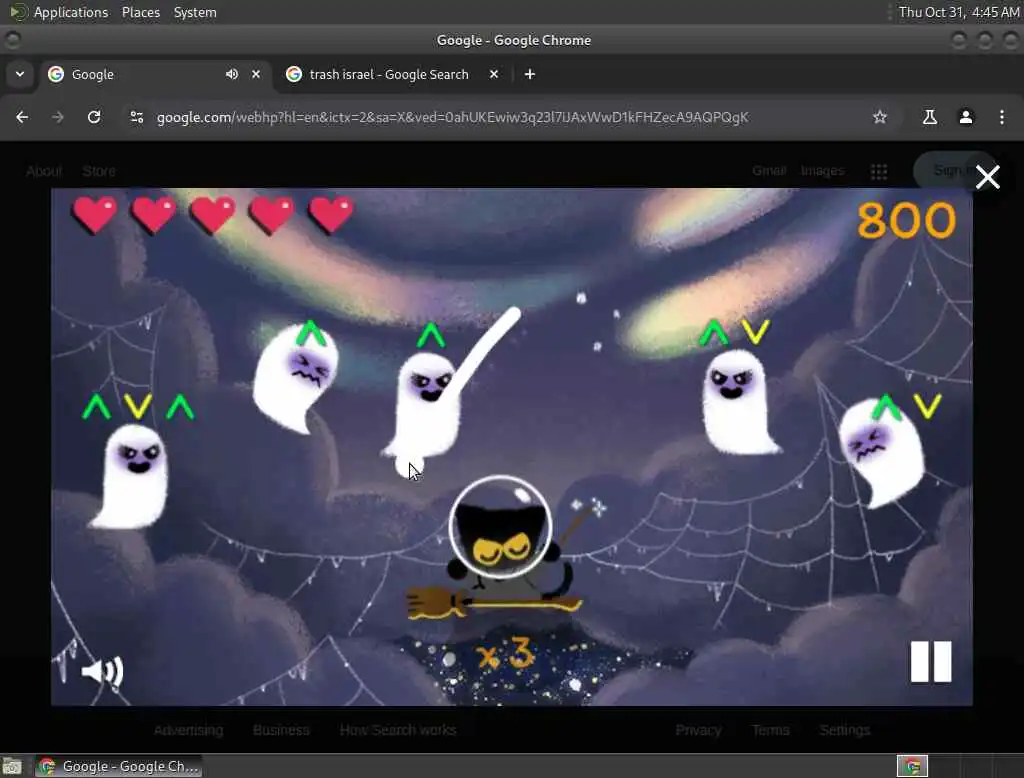Open the Store link
This screenshot has width=1024, height=778.
point(99,171)
